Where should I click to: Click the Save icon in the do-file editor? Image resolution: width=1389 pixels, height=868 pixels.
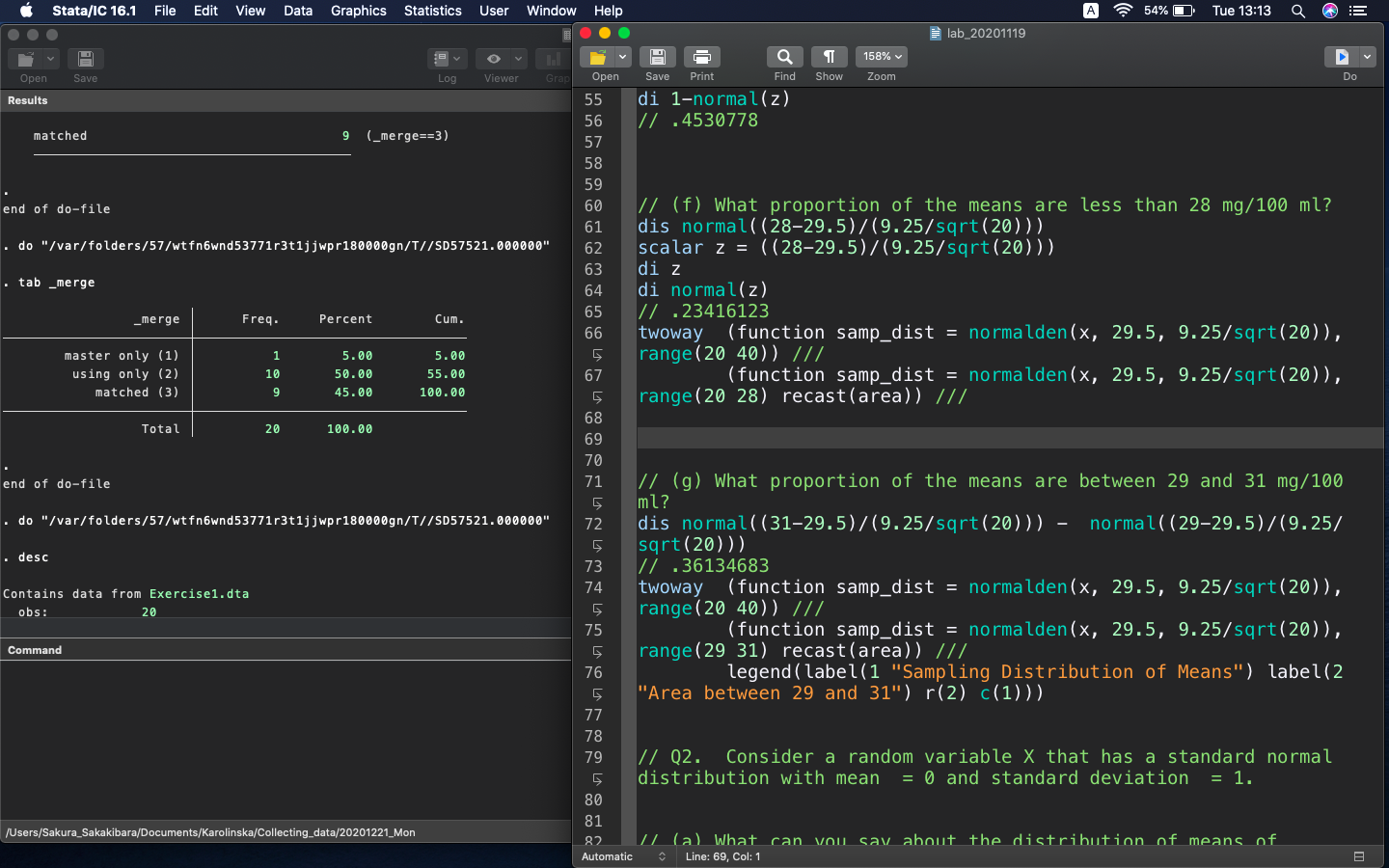coord(658,57)
